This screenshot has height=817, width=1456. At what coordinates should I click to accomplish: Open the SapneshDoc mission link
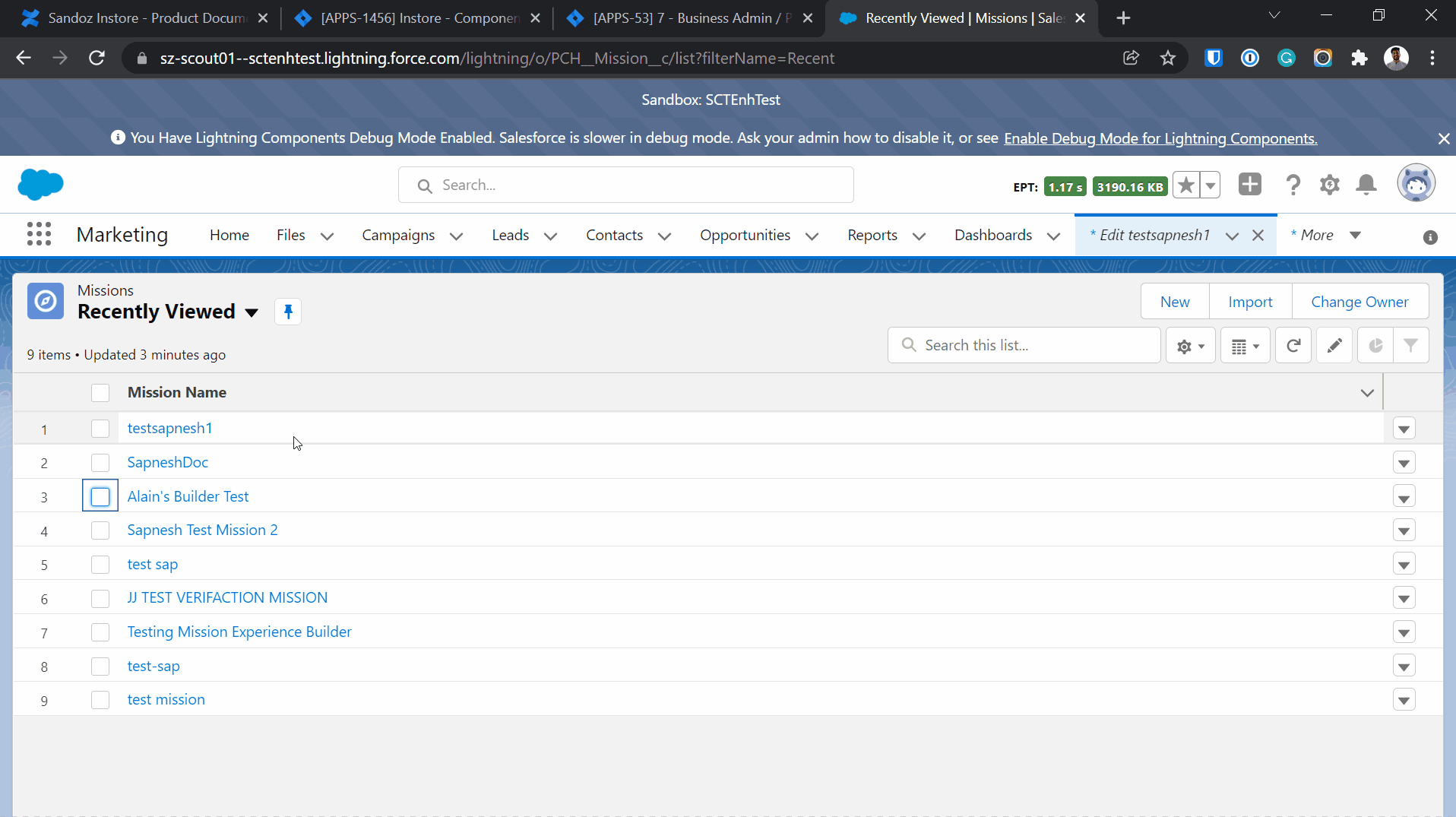[x=167, y=462]
